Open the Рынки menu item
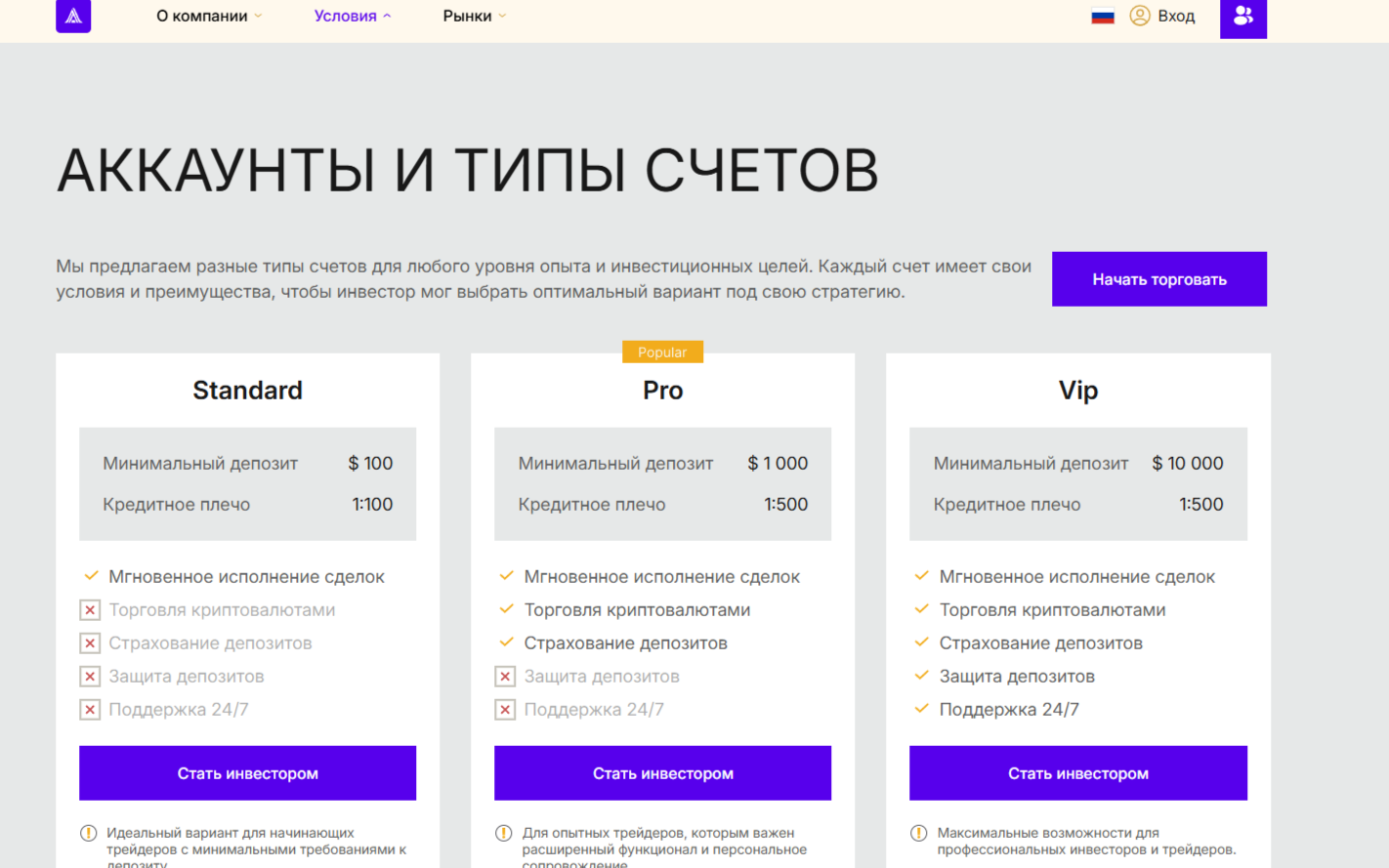 coord(467,16)
